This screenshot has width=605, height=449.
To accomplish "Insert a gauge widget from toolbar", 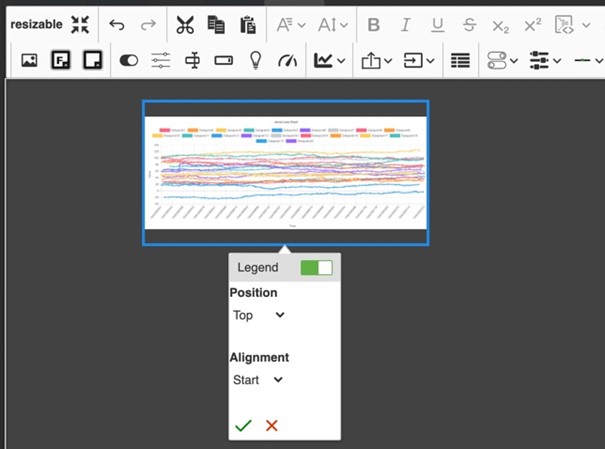I will tap(287, 60).
